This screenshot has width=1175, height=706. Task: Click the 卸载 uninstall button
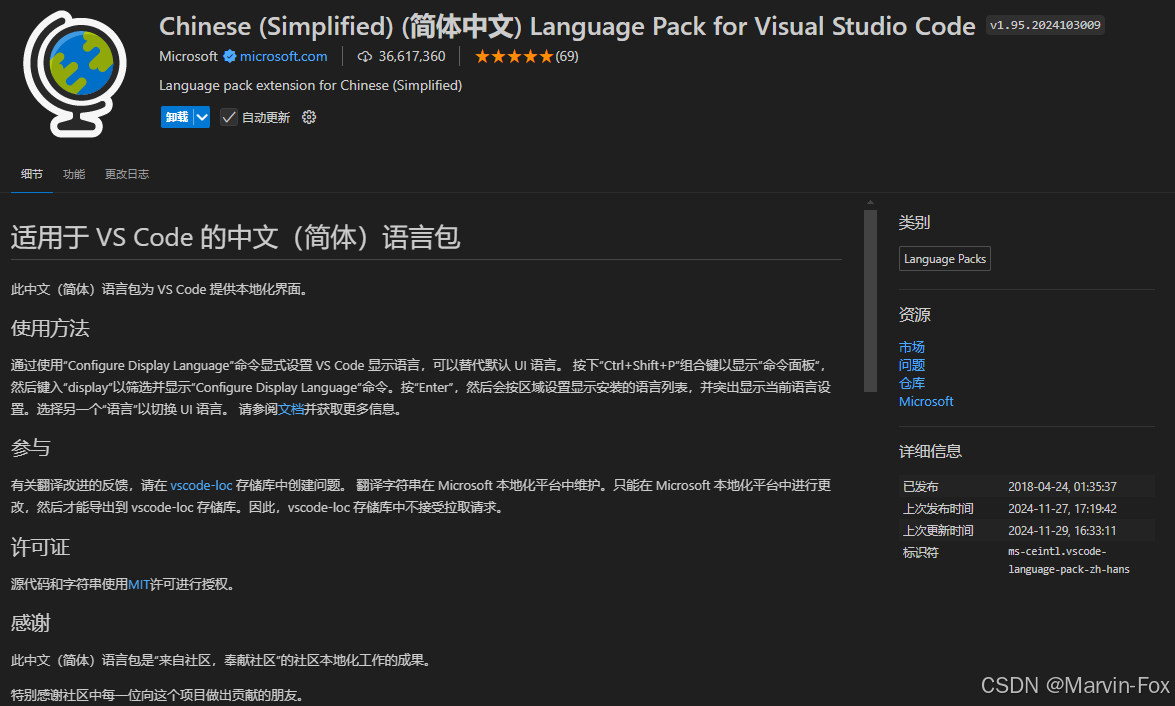coord(177,117)
